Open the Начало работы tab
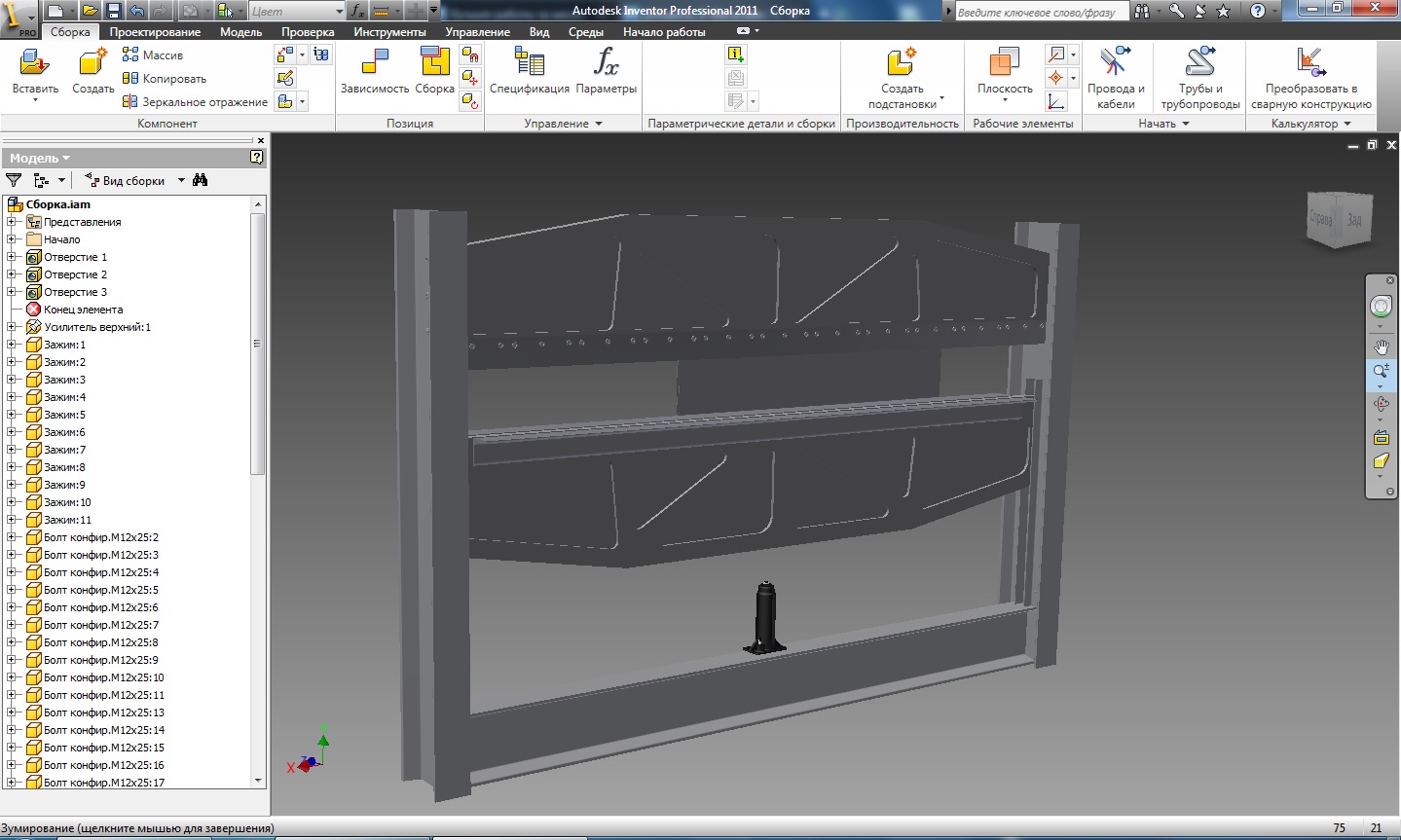Screen dimensions: 1401x840 tap(664, 31)
